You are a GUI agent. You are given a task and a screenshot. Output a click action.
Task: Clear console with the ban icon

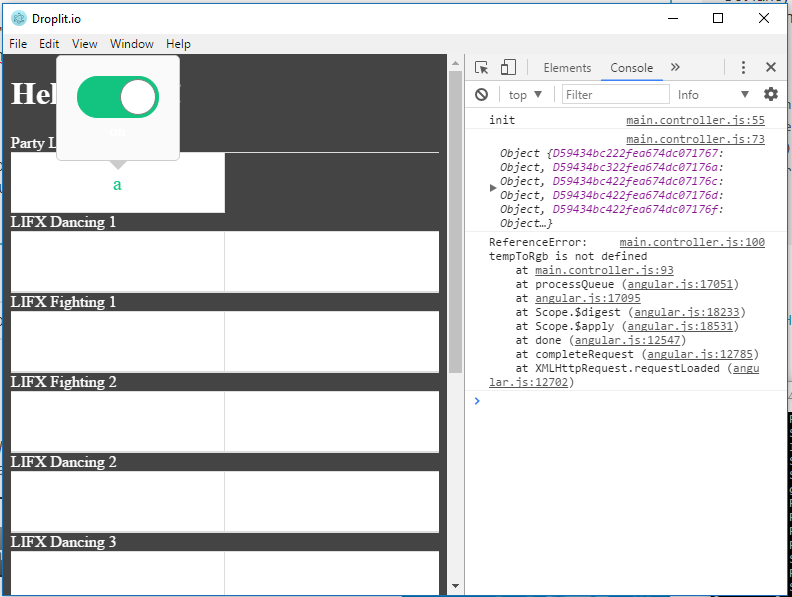tap(481, 94)
